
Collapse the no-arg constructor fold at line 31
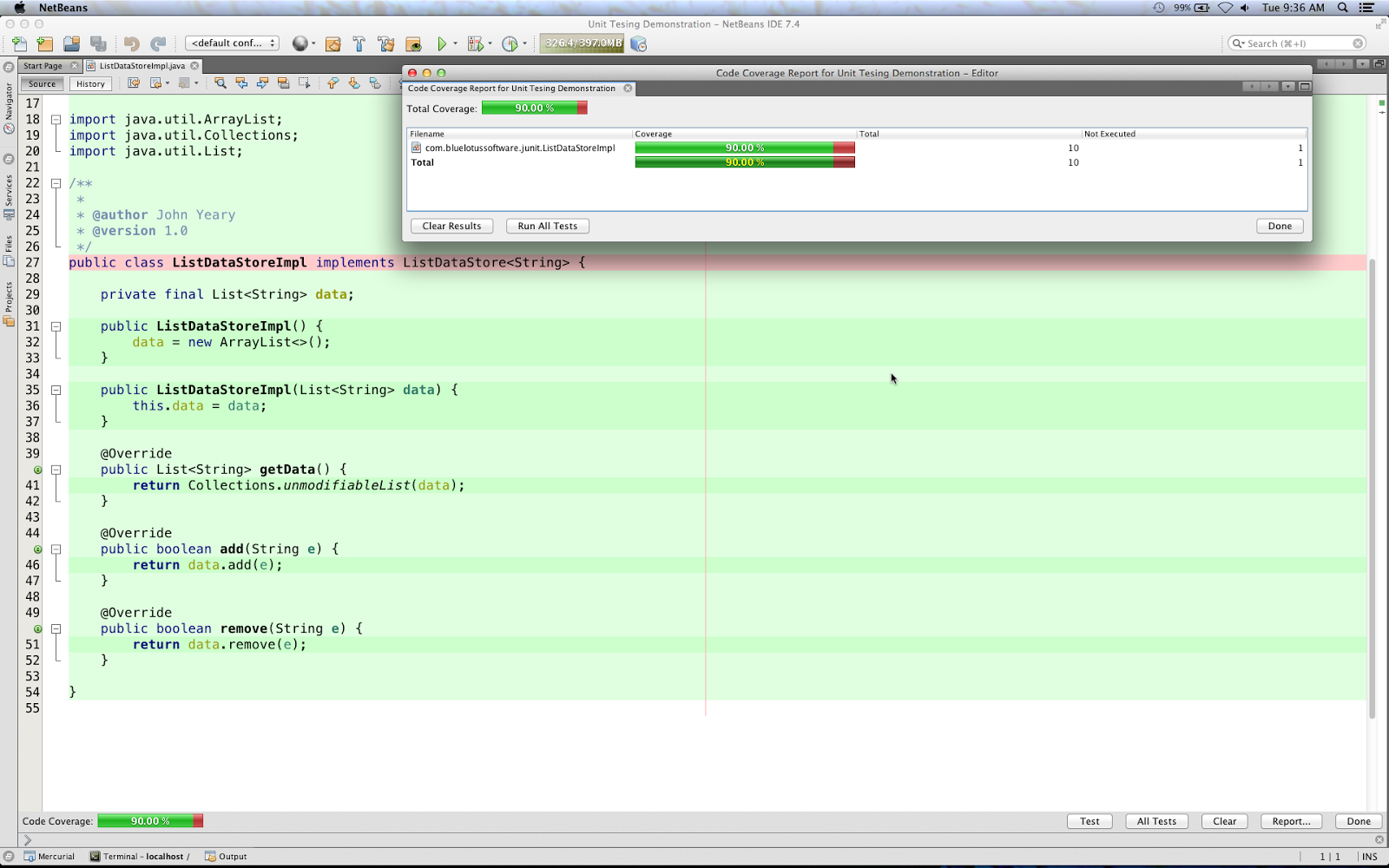pyautogui.click(x=56, y=326)
